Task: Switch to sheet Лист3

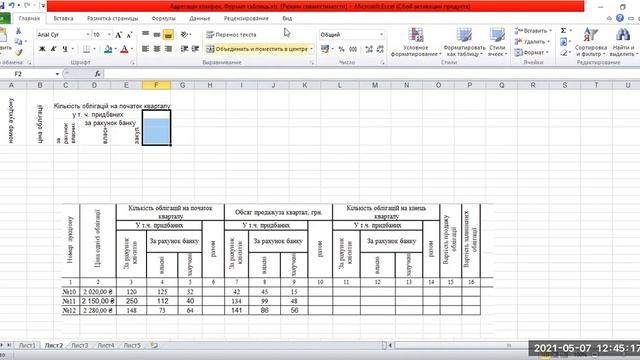Action: (x=80, y=345)
